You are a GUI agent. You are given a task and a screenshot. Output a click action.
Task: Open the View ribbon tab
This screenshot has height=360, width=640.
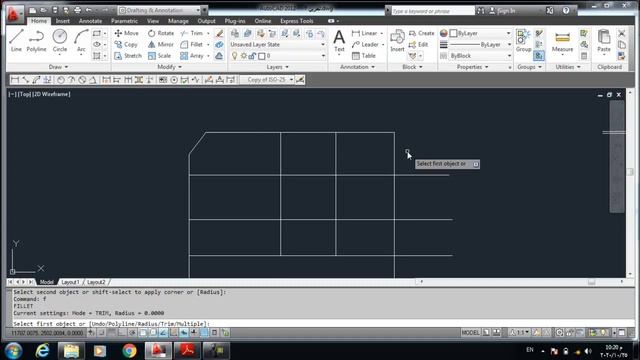click(153, 21)
